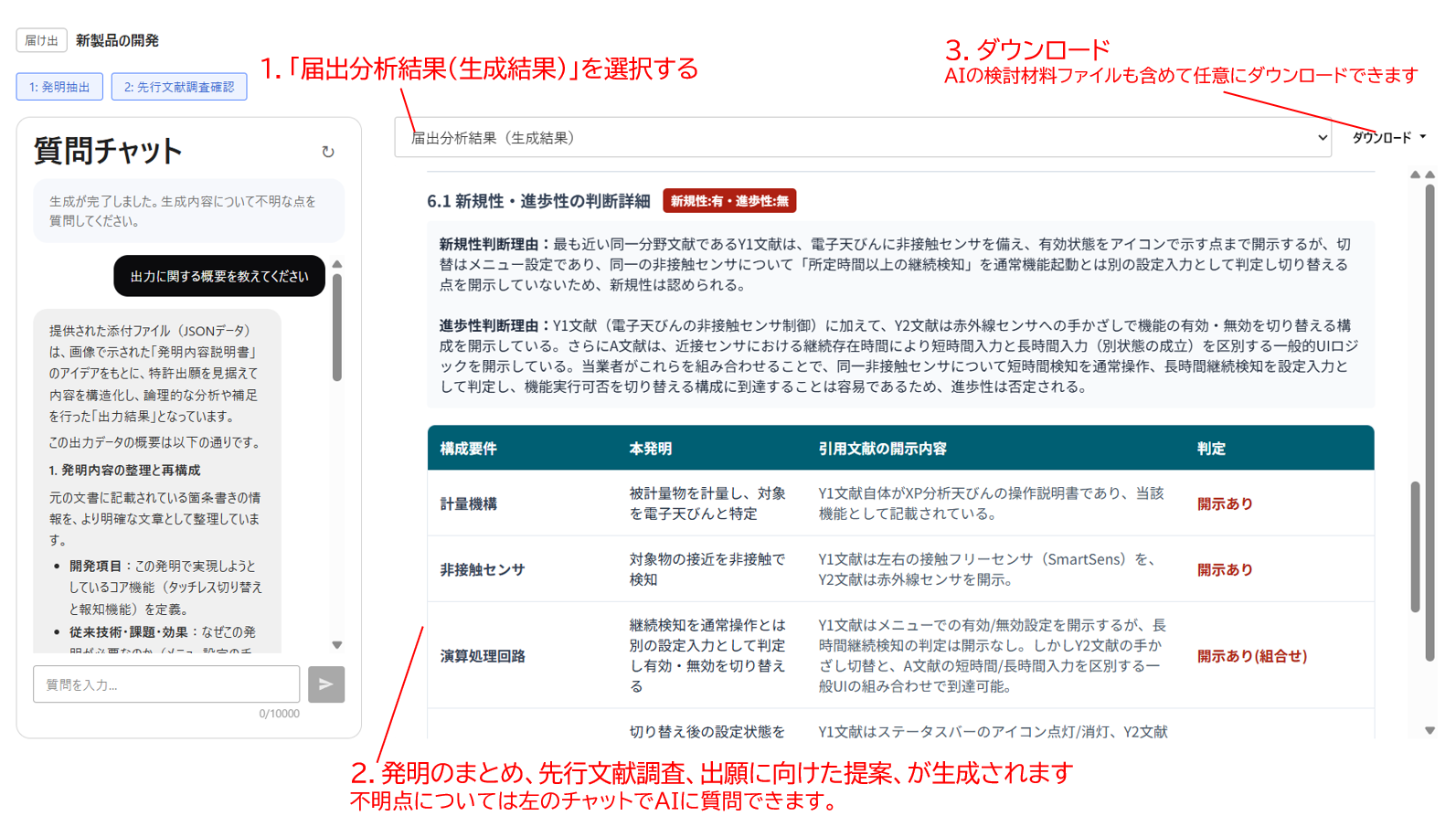Select the 1: 発明抽出 tab
The image size is (1456, 816).
click(59, 87)
